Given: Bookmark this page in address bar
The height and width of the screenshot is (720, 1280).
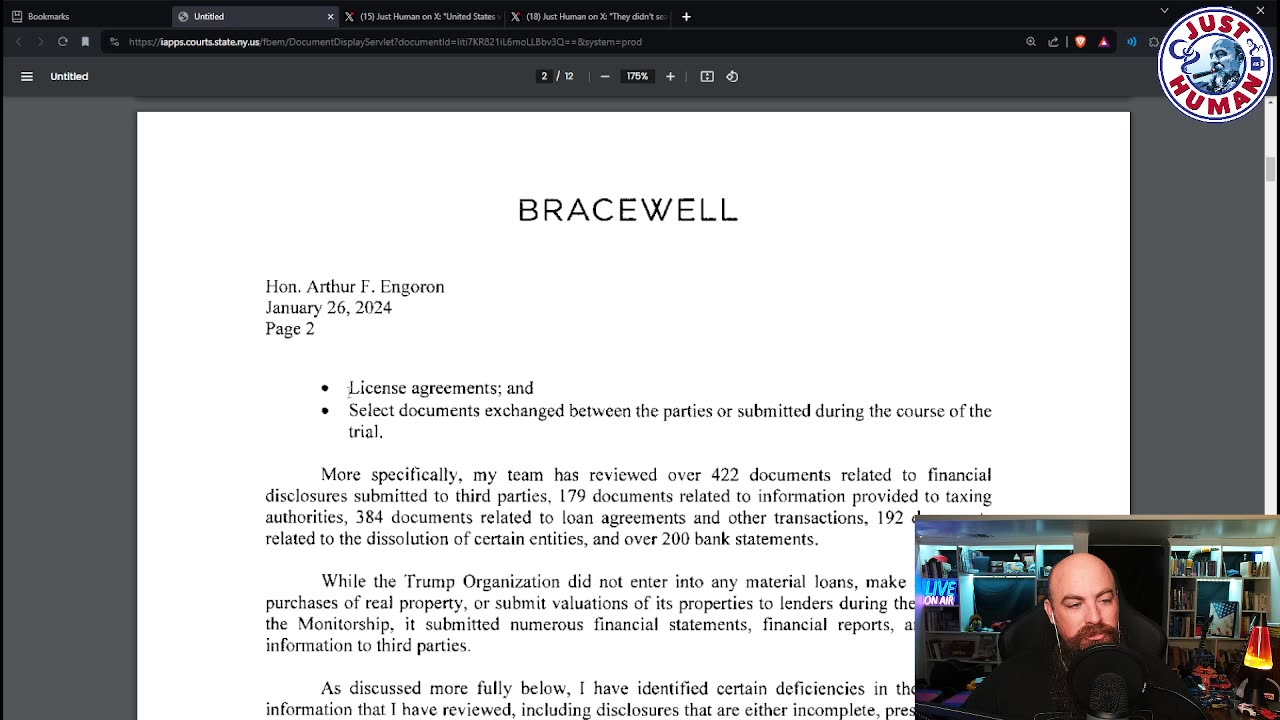Looking at the screenshot, I should 86,42.
